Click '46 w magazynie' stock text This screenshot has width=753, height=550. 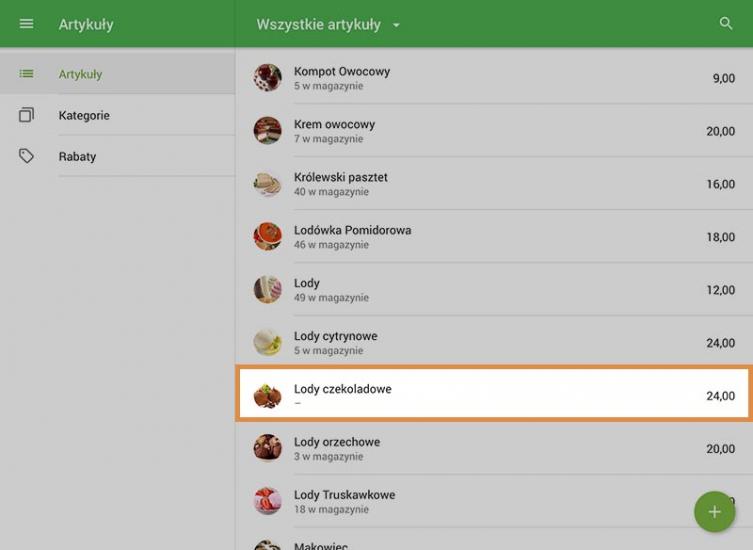331,244
